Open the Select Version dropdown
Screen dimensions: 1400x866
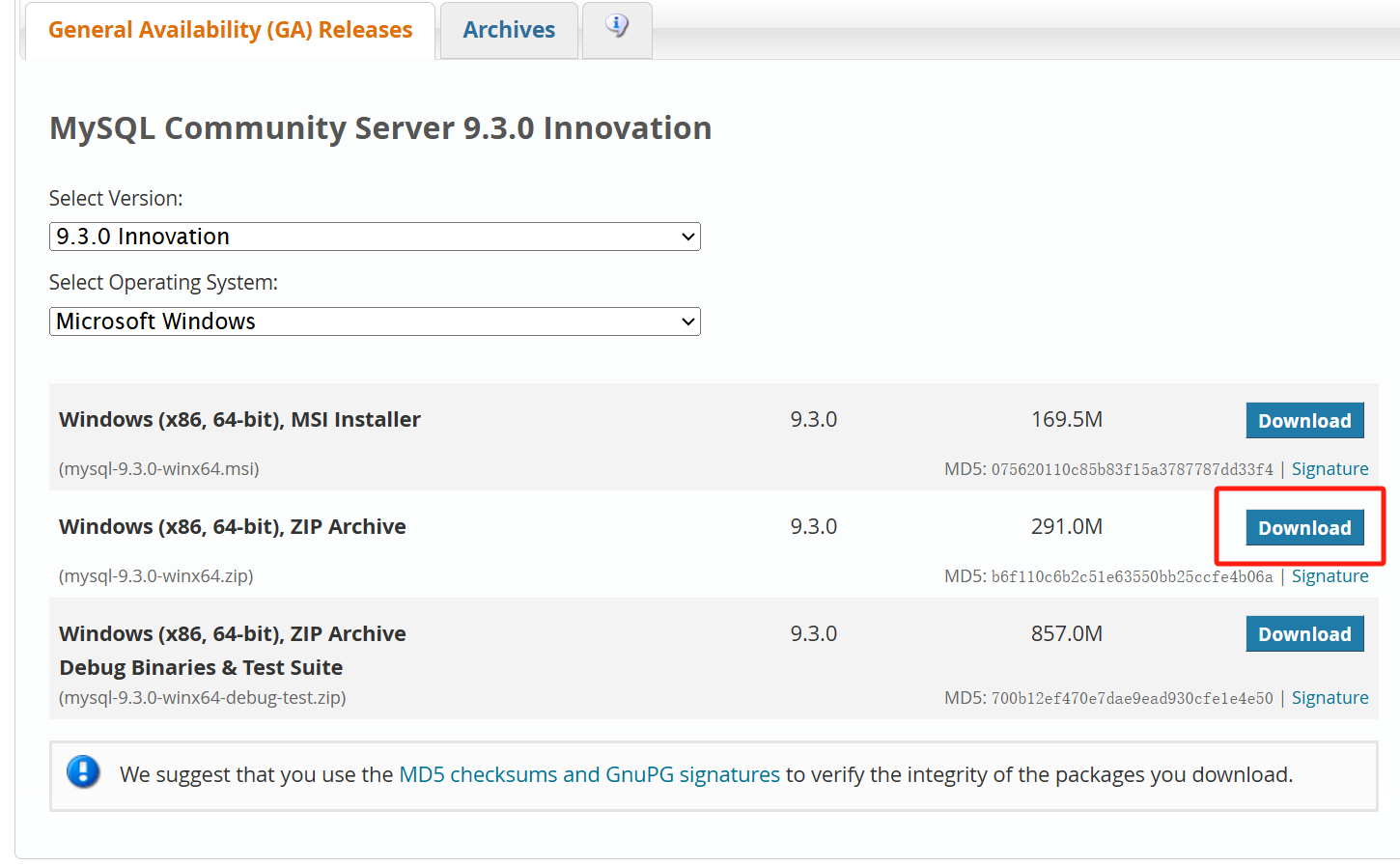pos(375,237)
